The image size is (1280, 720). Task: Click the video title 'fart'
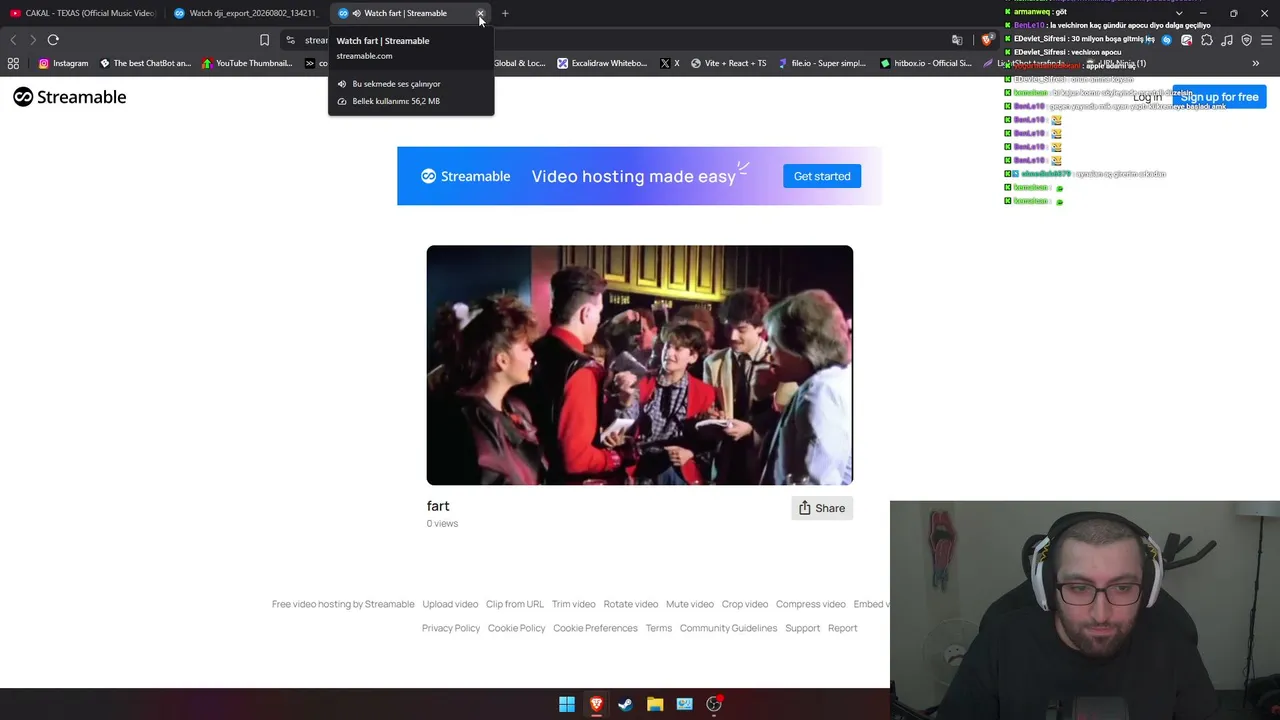pos(438,506)
